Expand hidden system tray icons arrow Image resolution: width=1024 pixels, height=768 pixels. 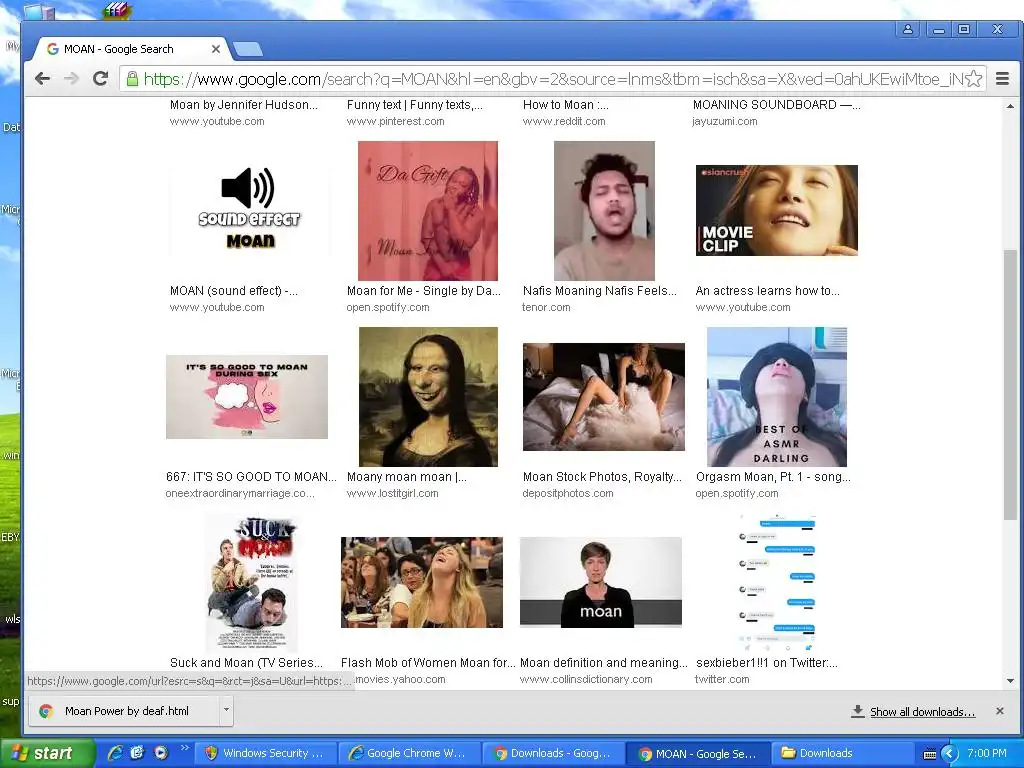pos(949,754)
